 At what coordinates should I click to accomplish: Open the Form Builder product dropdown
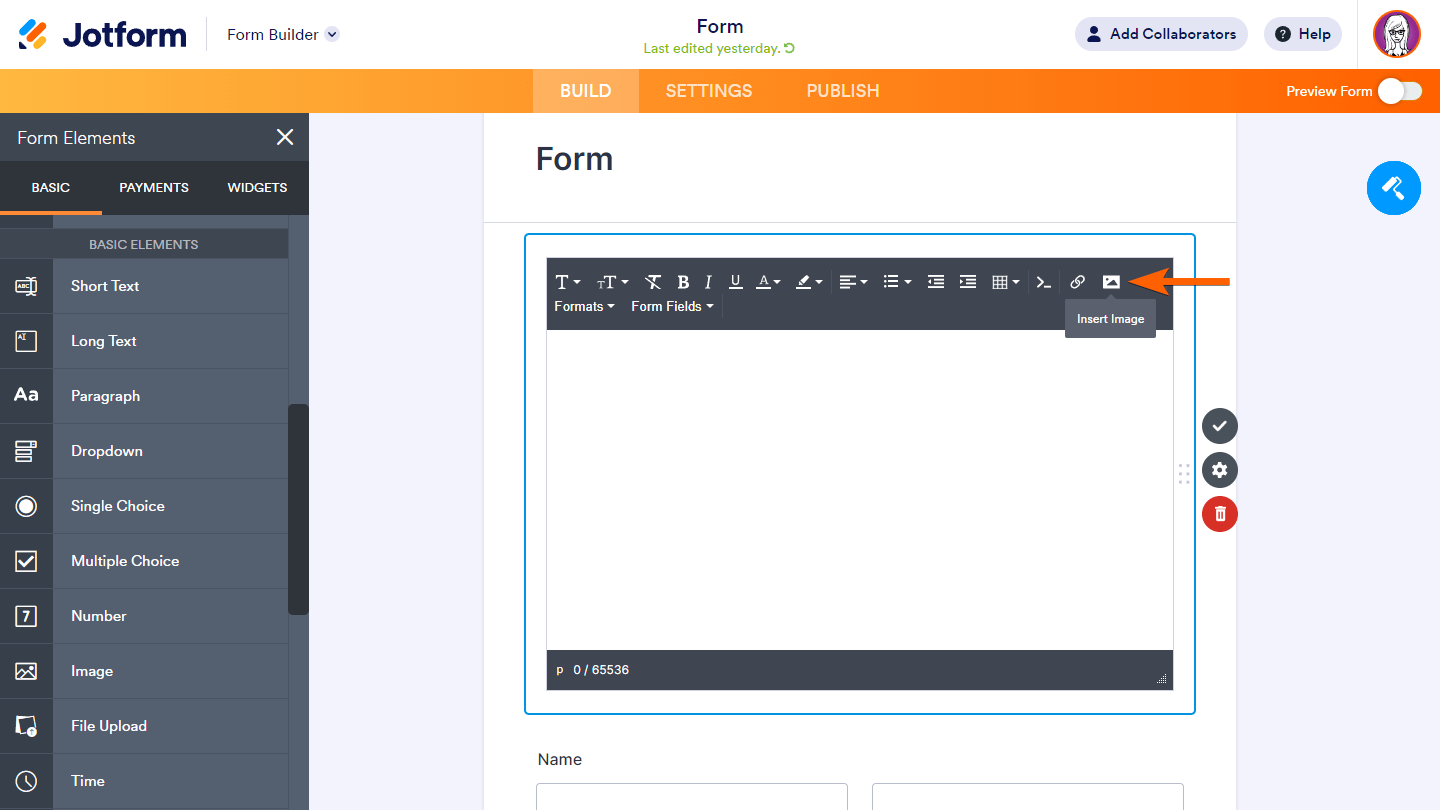coord(283,34)
